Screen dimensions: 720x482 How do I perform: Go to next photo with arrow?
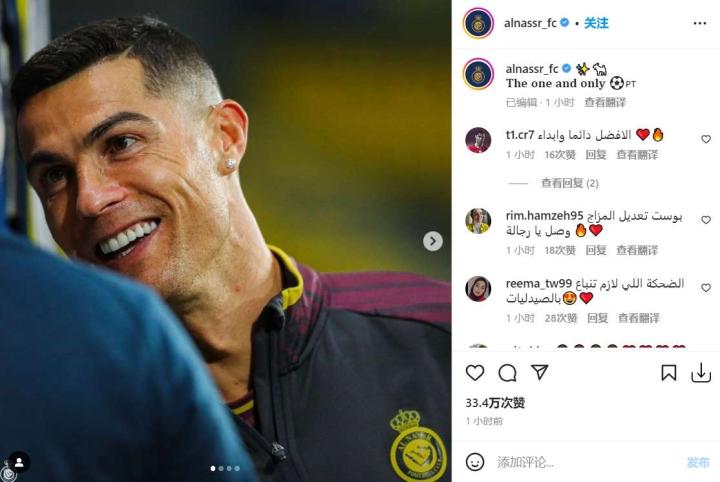pos(433,241)
